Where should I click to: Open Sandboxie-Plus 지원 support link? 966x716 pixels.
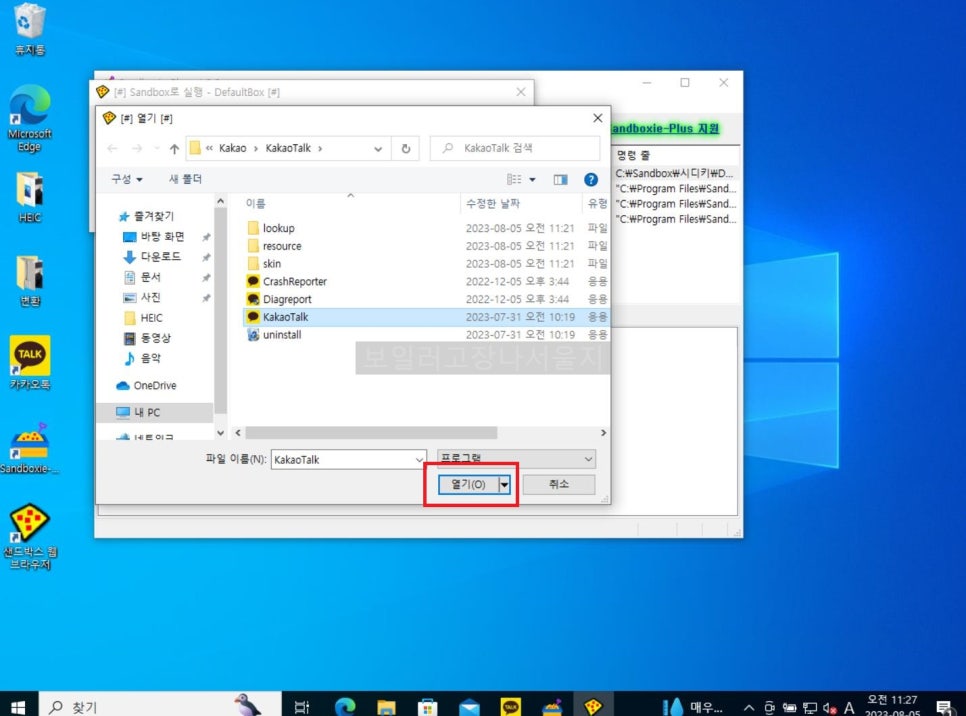coord(664,128)
